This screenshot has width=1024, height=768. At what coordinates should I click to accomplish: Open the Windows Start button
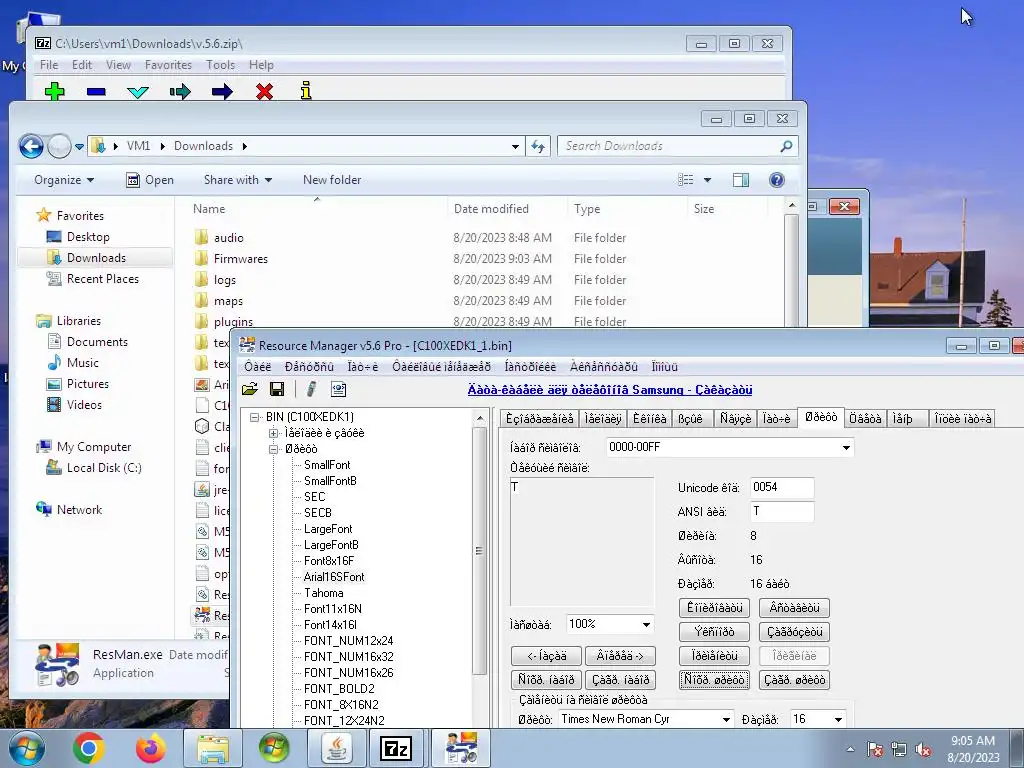pos(27,748)
